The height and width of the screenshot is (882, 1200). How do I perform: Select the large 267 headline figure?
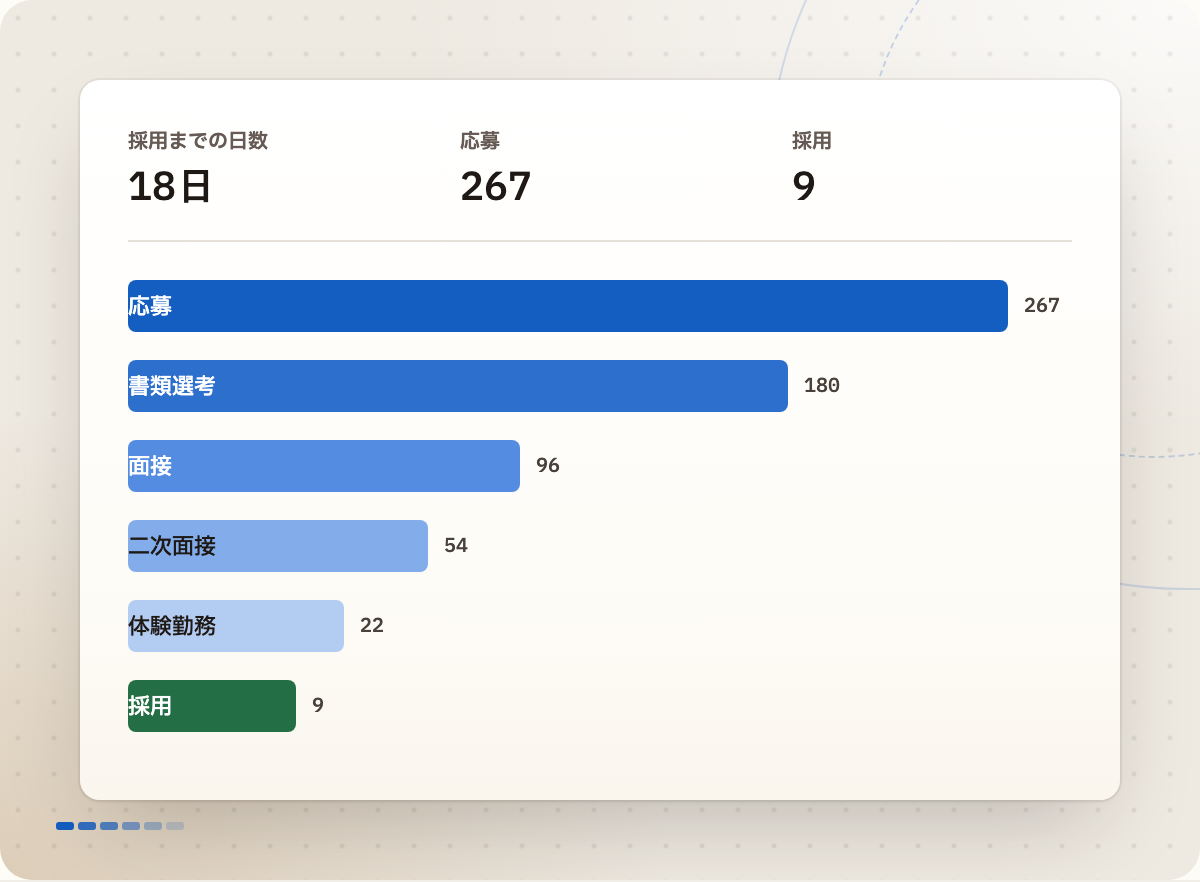click(x=496, y=187)
